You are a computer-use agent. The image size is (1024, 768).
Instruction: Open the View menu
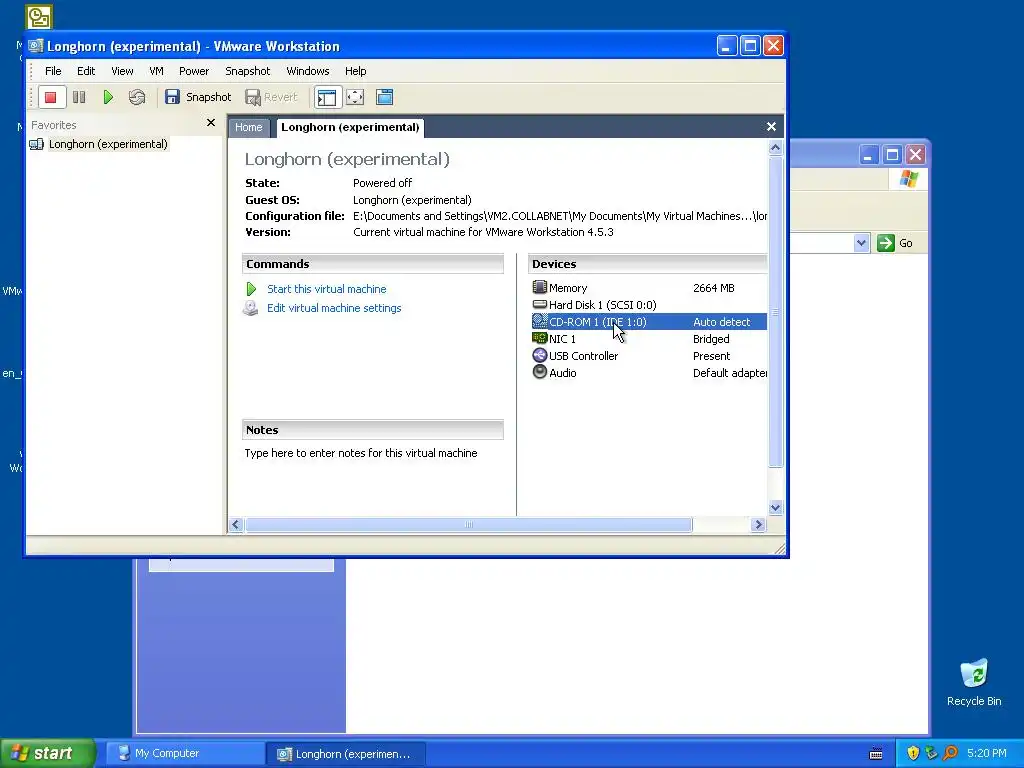click(122, 71)
